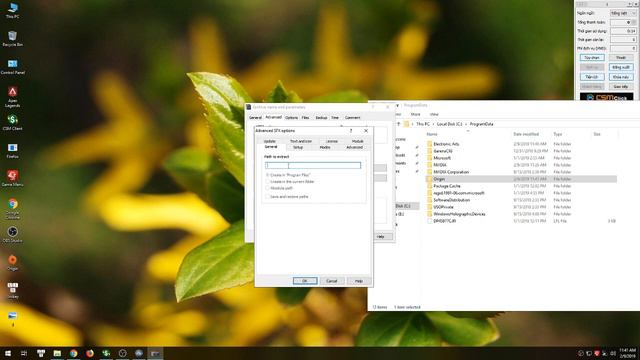Click Package Cache folder icon

[429, 186]
